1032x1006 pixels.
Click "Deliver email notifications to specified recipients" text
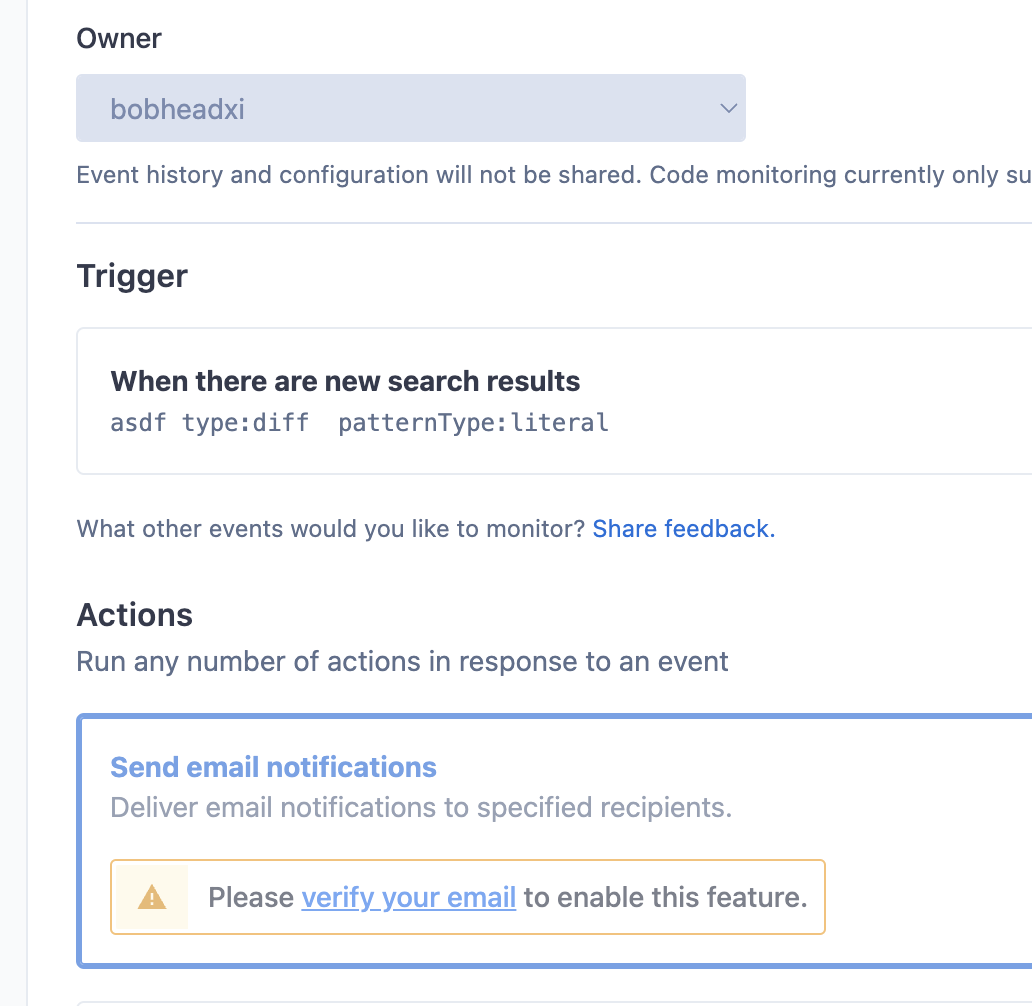coord(421,807)
